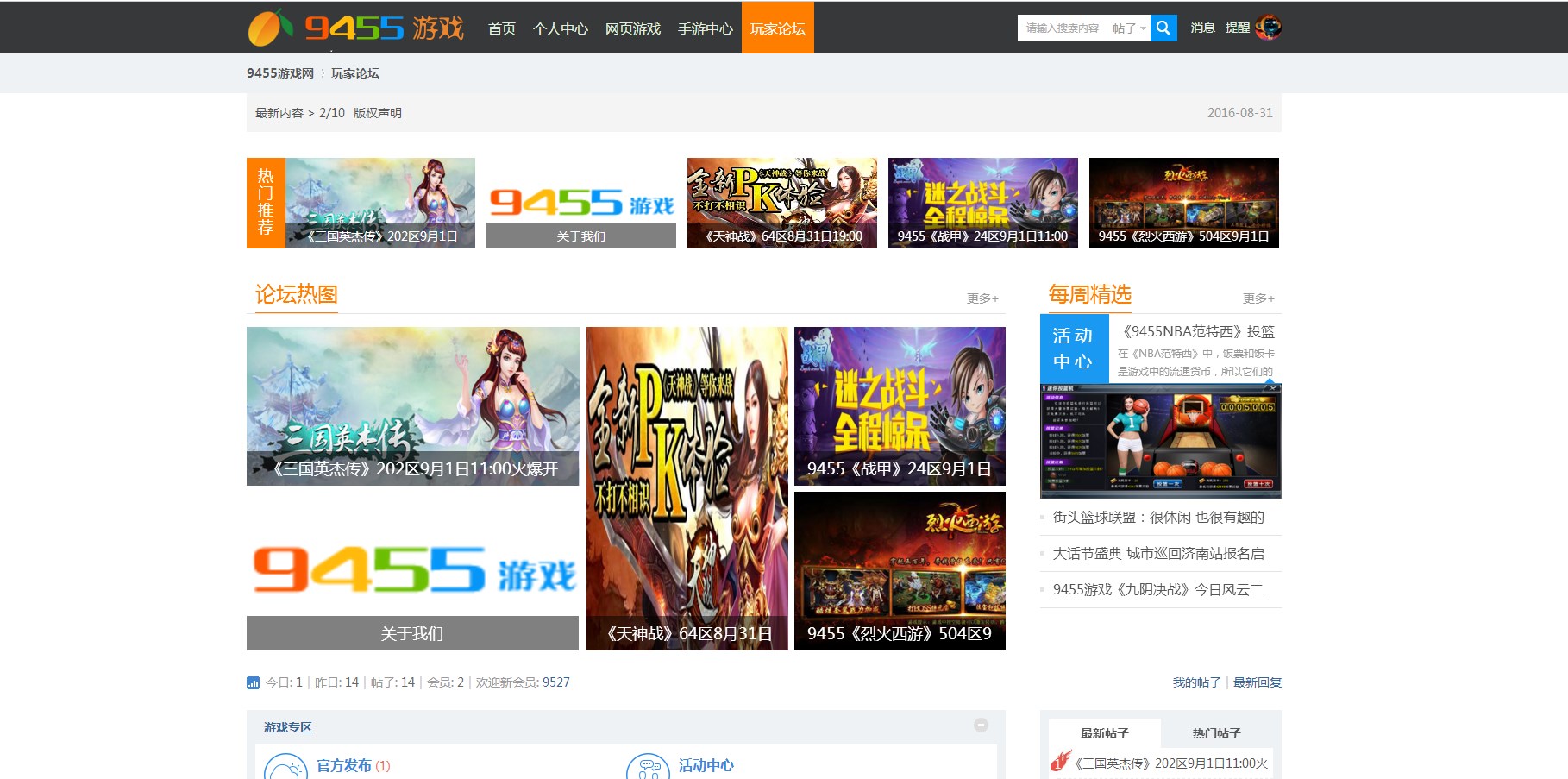Click the 游戏专区 section heading
The height and width of the screenshot is (779, 1568).
[288, 727]
